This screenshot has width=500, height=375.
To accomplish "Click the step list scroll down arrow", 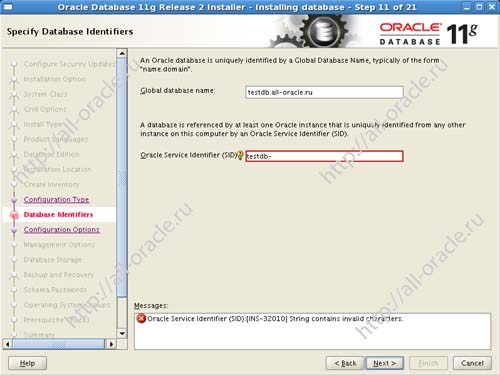I will pyautogui.click(x=122, y=333).
